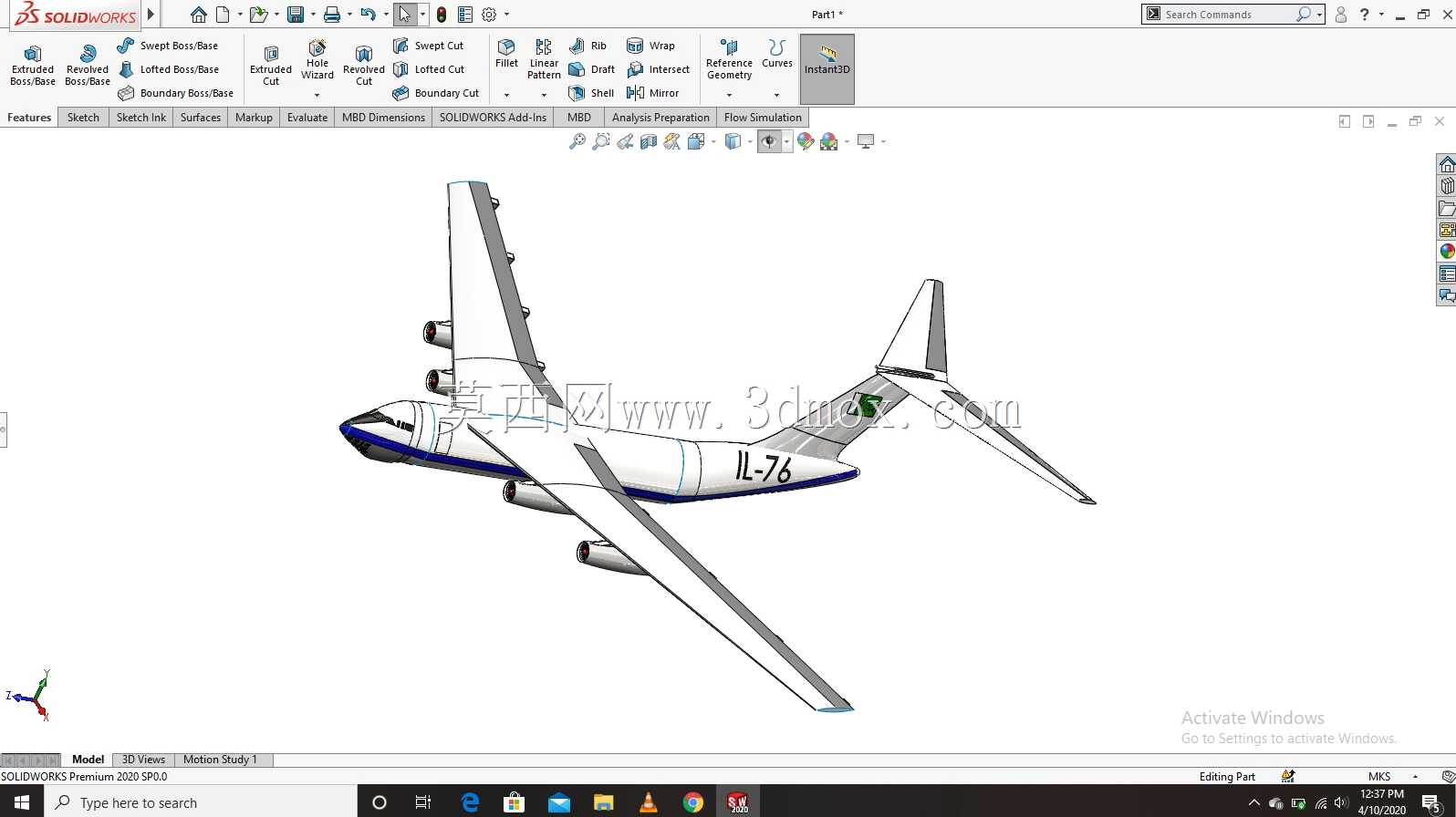
Task: Open the Hole Wizard
Action: point(317,60)
